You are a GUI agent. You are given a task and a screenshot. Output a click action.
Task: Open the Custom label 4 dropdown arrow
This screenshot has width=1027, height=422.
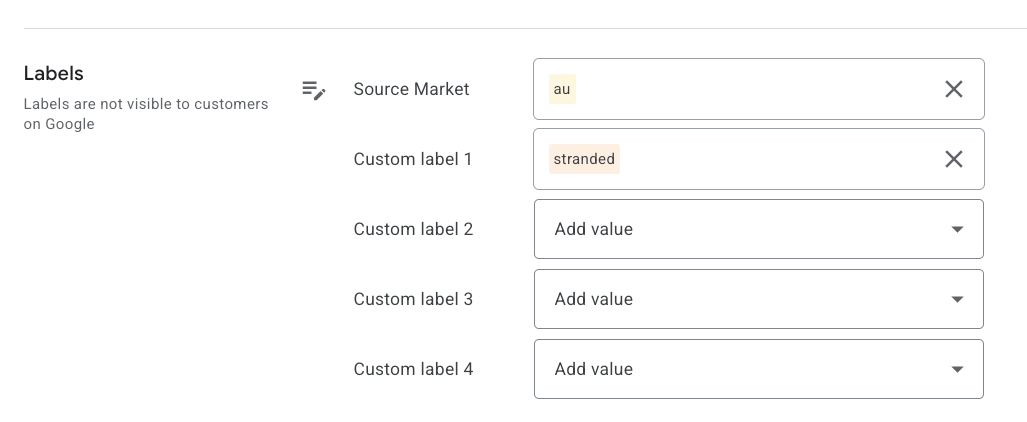[x=957, y=369]
